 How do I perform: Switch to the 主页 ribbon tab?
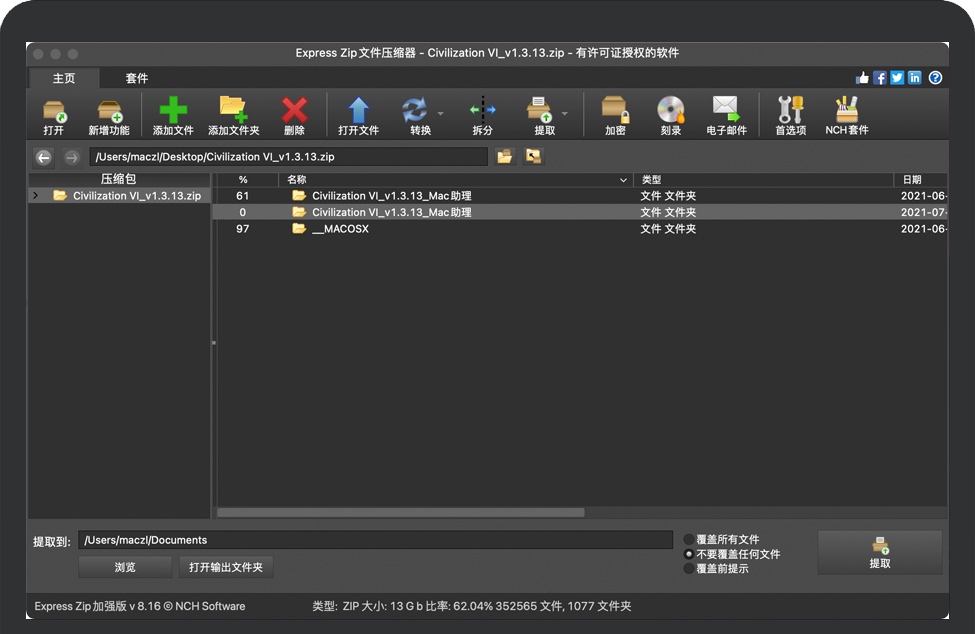pos(63,77)
